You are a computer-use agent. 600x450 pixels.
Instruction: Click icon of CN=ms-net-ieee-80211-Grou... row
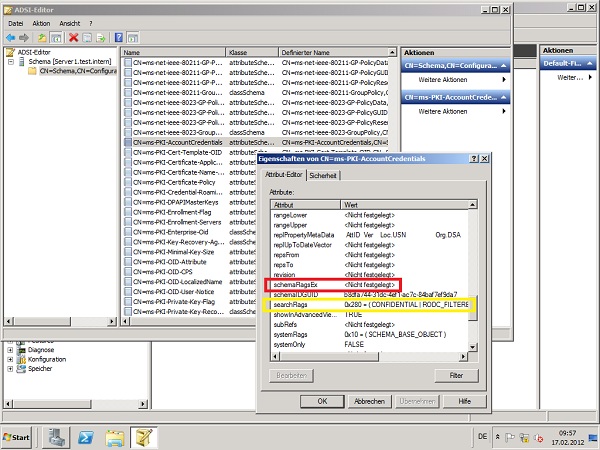coord(128,93)
